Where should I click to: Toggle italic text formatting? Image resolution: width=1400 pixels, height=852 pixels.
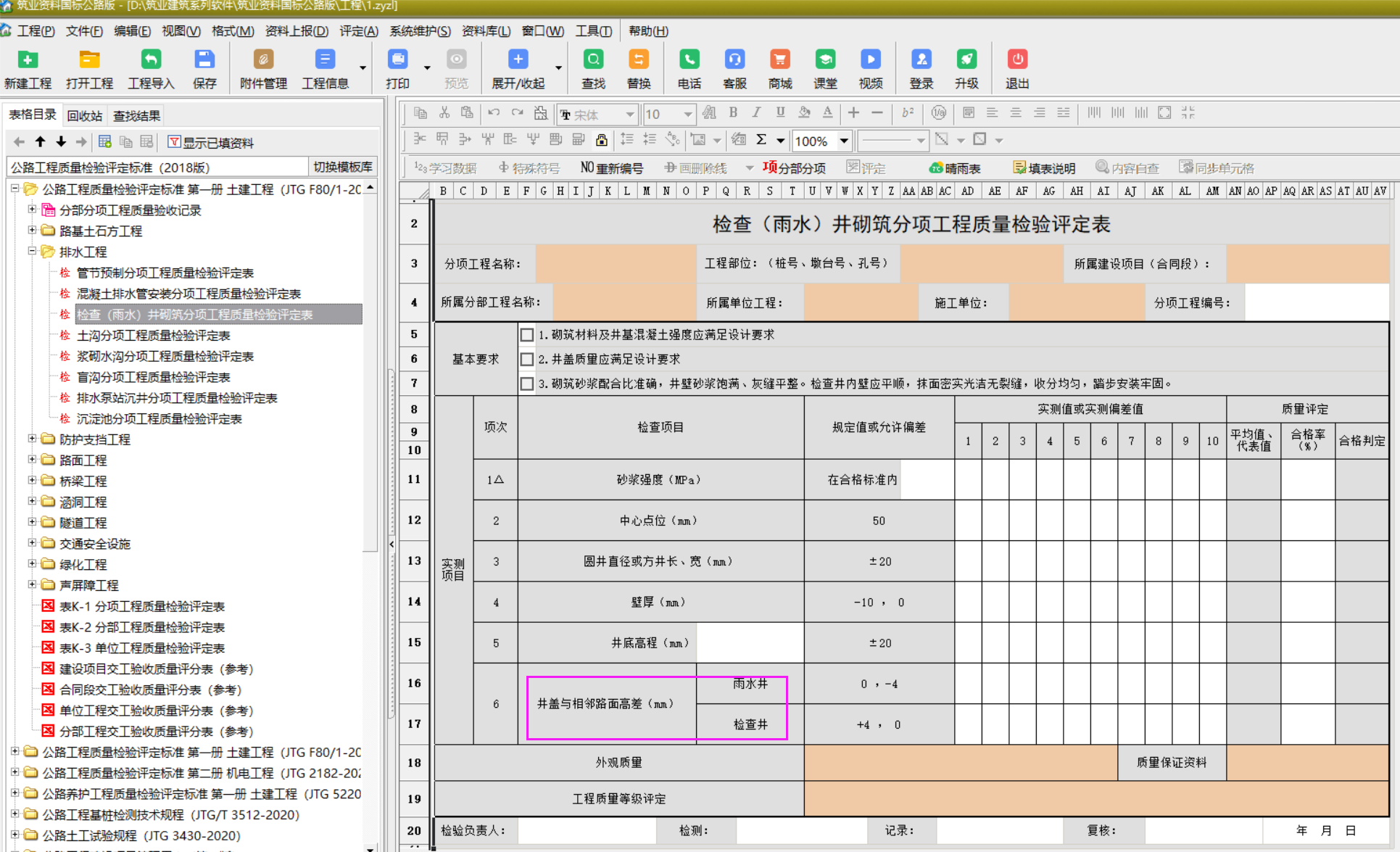(756, 112)
